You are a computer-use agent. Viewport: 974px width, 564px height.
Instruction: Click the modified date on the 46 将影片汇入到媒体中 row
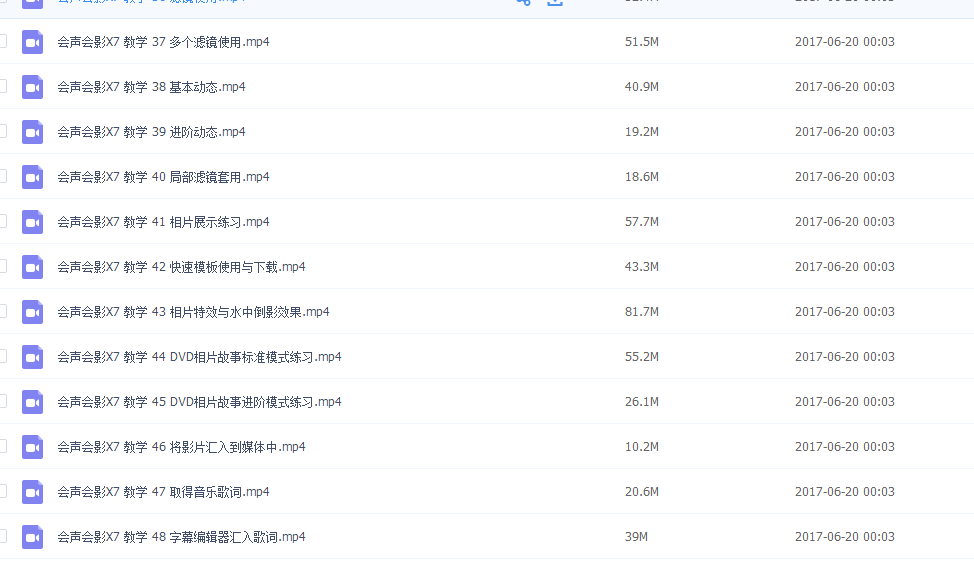(x=845, y=447)
